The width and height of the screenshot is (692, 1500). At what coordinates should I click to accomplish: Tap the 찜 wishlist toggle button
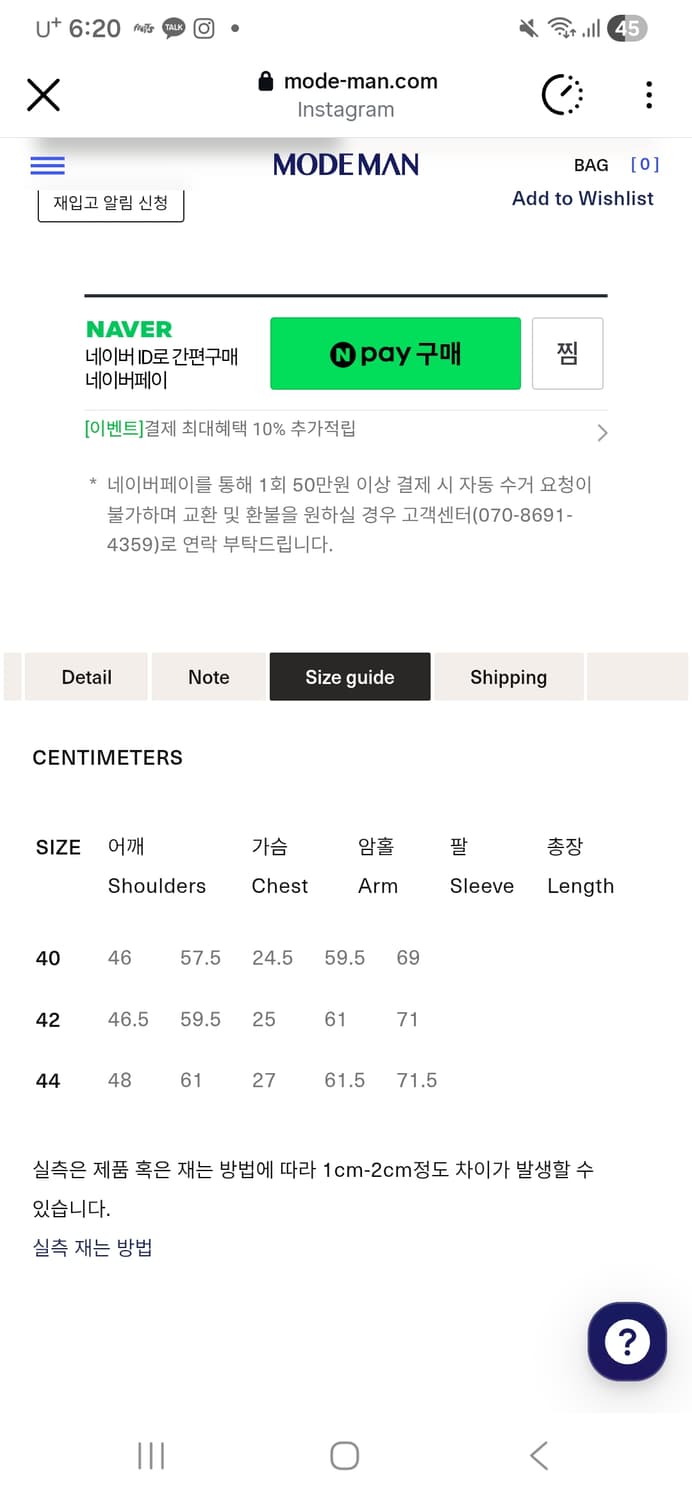[x=567, y=353]
